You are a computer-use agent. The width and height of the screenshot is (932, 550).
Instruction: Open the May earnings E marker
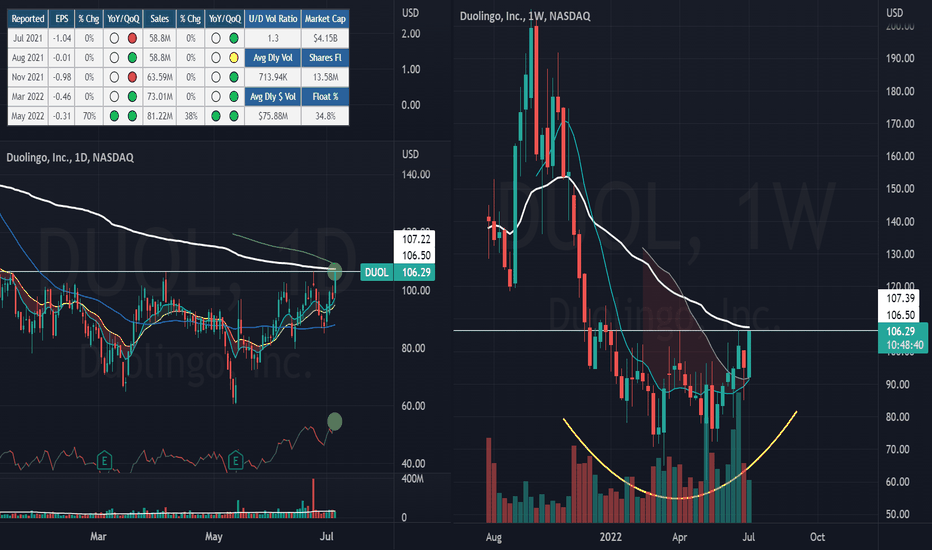tap(235, 460)
